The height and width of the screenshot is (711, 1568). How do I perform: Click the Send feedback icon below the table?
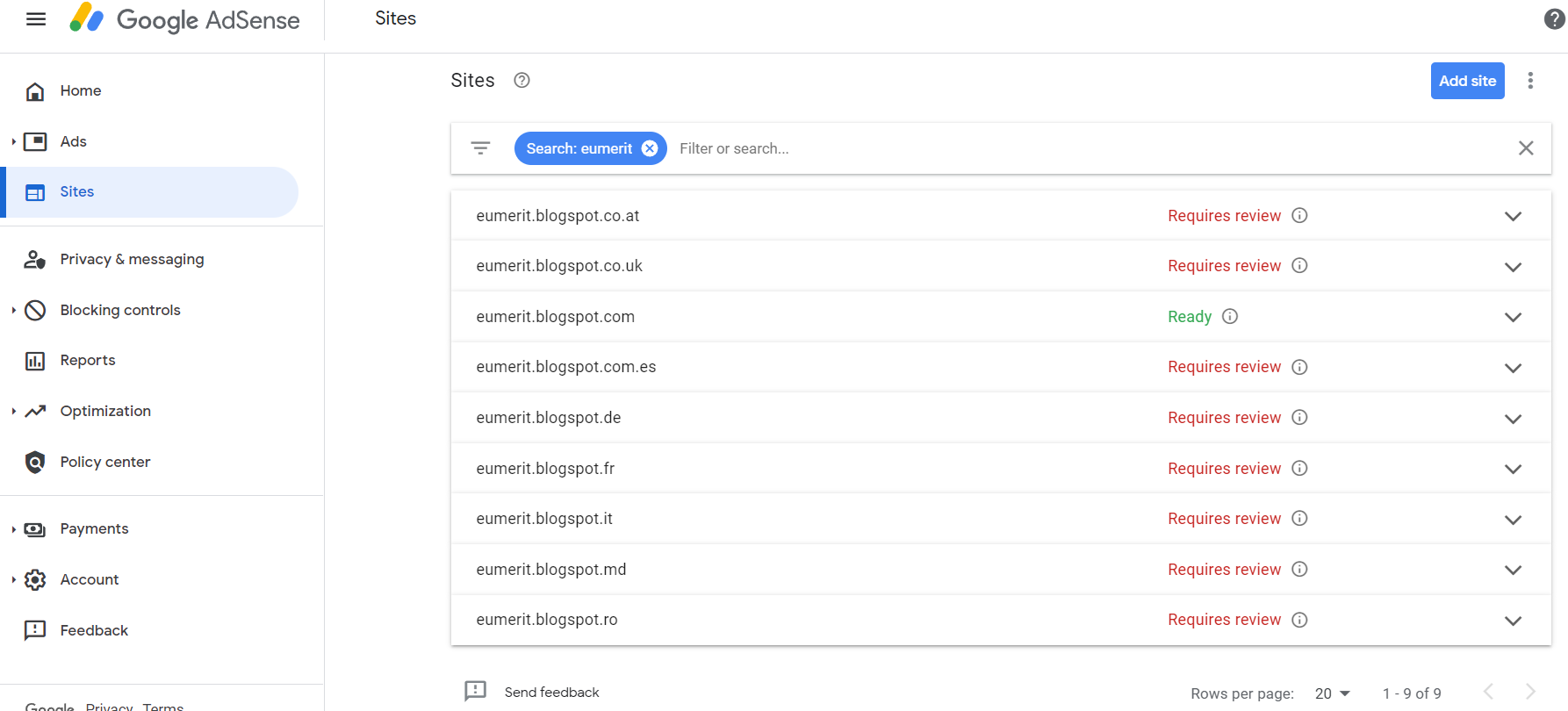pos(475,691)
